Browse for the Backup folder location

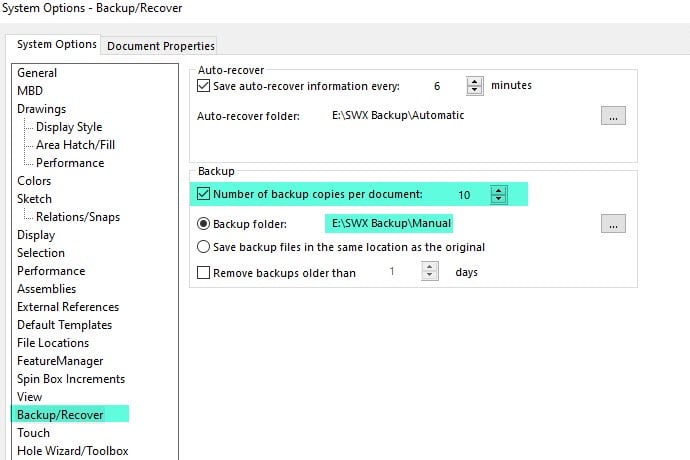click(613, 224)
